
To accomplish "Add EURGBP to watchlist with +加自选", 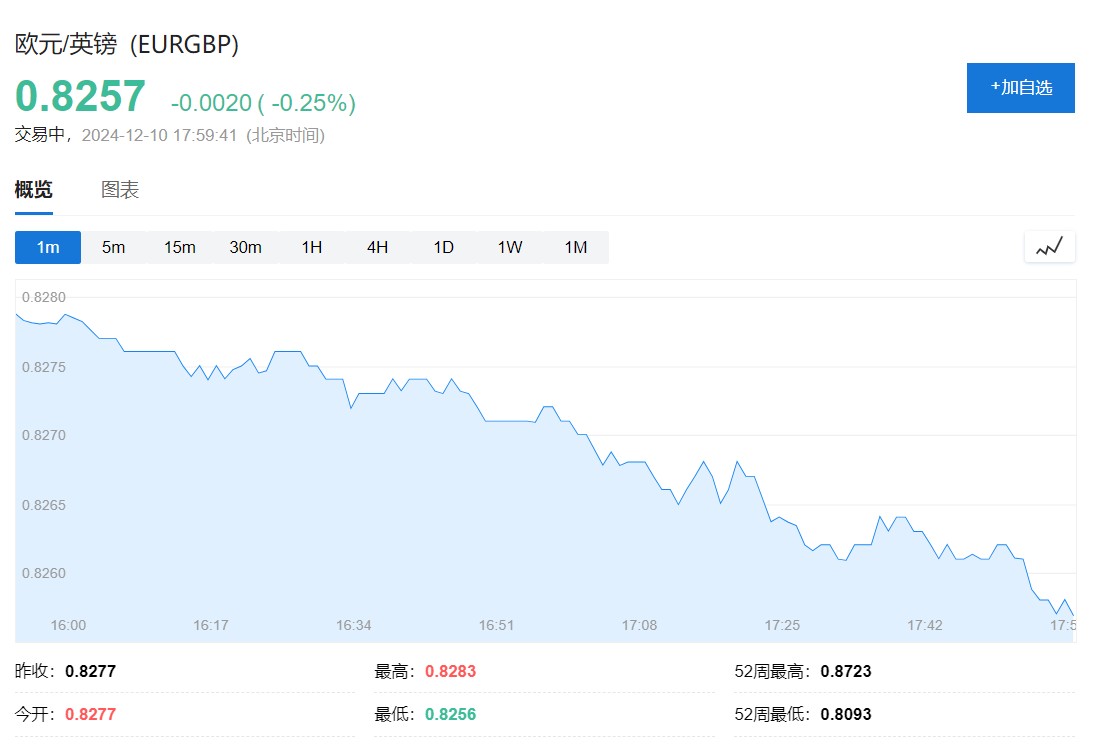I will pyautogui.click(x=1020, y=88).
